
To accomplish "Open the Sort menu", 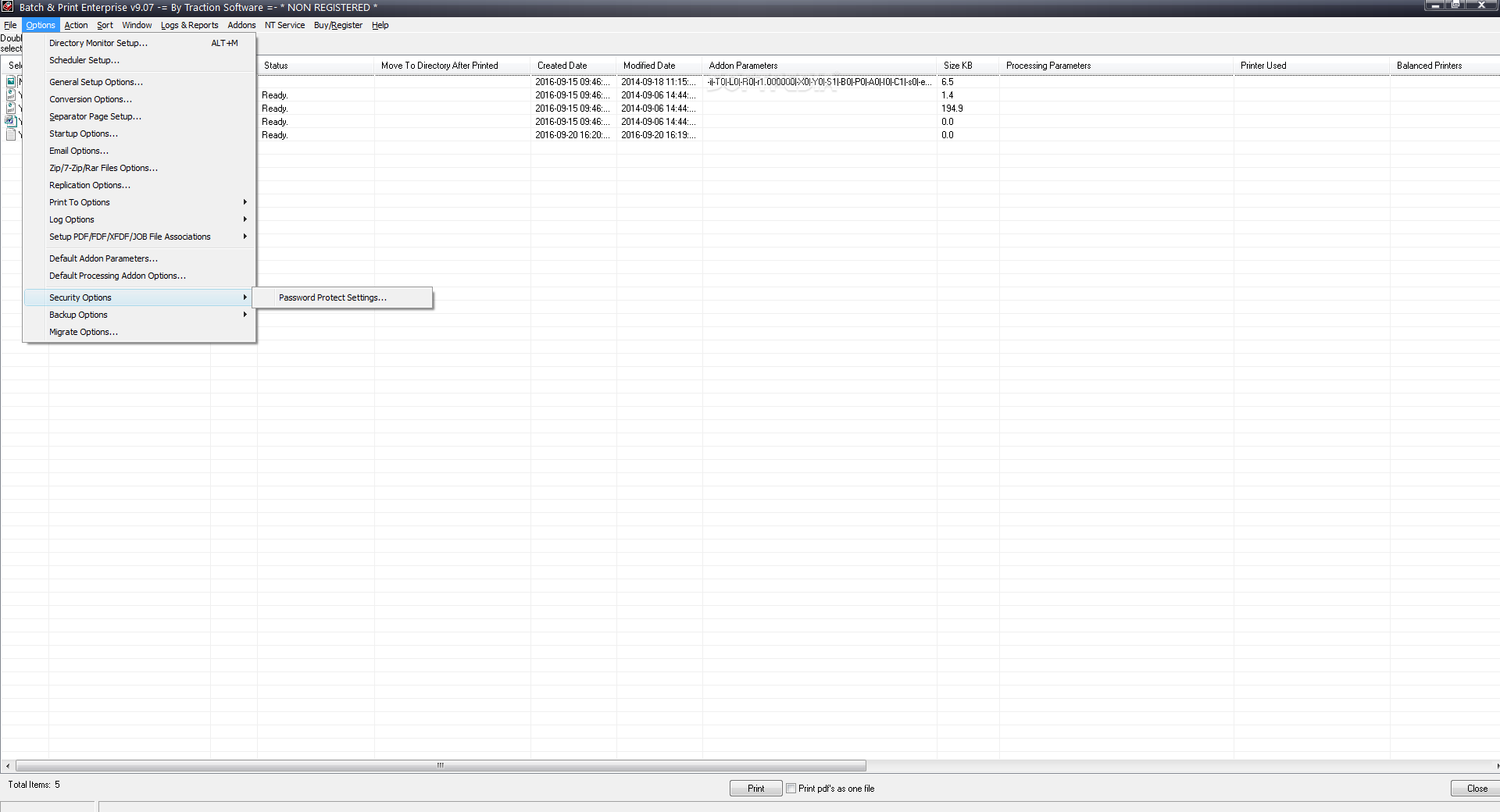I will tap(105, 25).
